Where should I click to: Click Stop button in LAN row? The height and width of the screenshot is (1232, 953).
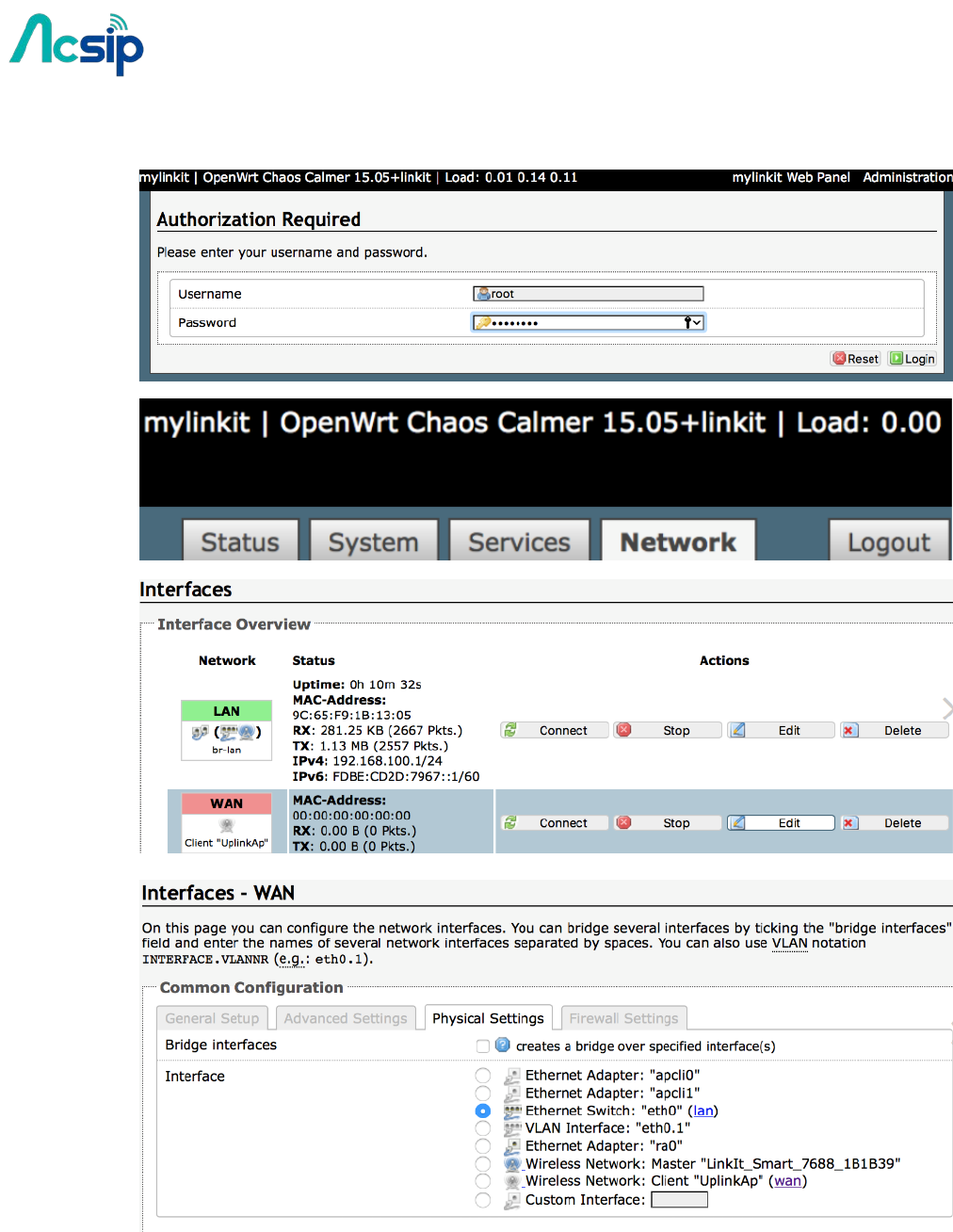668,730
